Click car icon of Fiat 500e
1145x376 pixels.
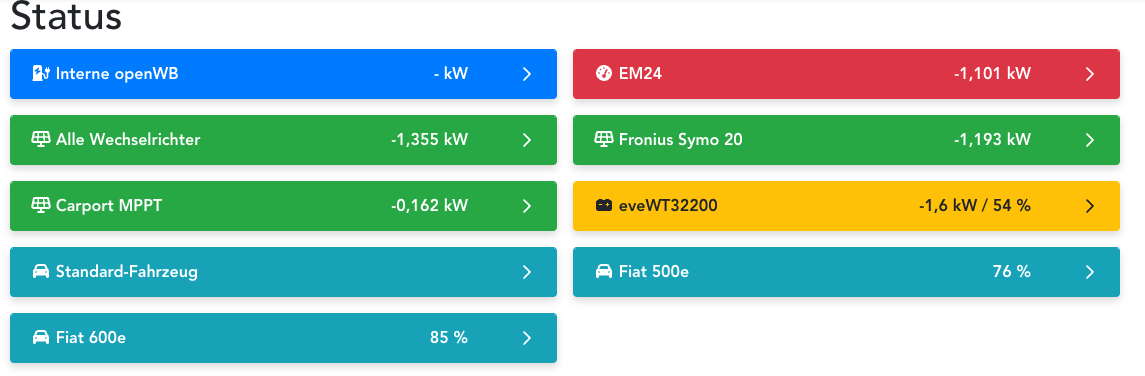[604, 272]
